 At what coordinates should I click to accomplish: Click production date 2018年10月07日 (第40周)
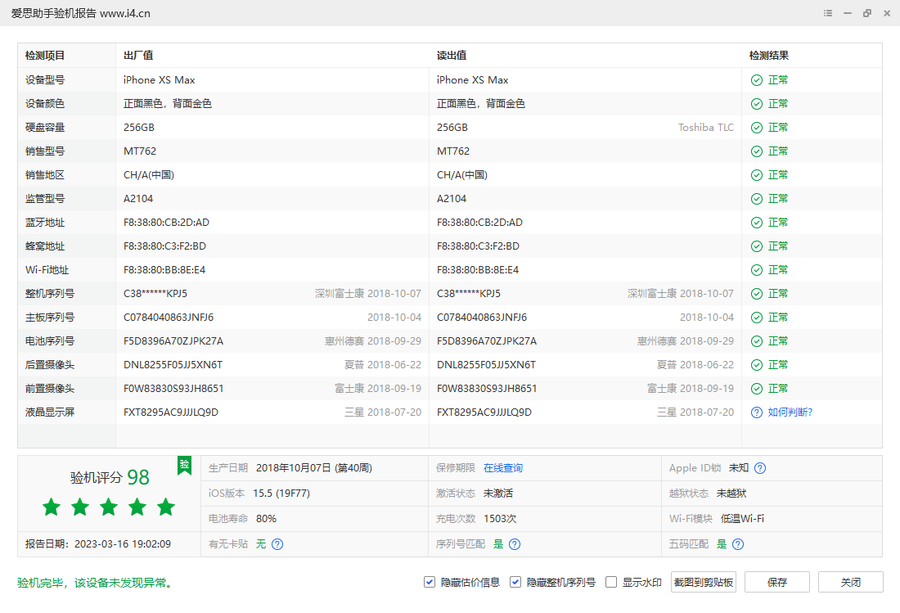coord(314,468)
